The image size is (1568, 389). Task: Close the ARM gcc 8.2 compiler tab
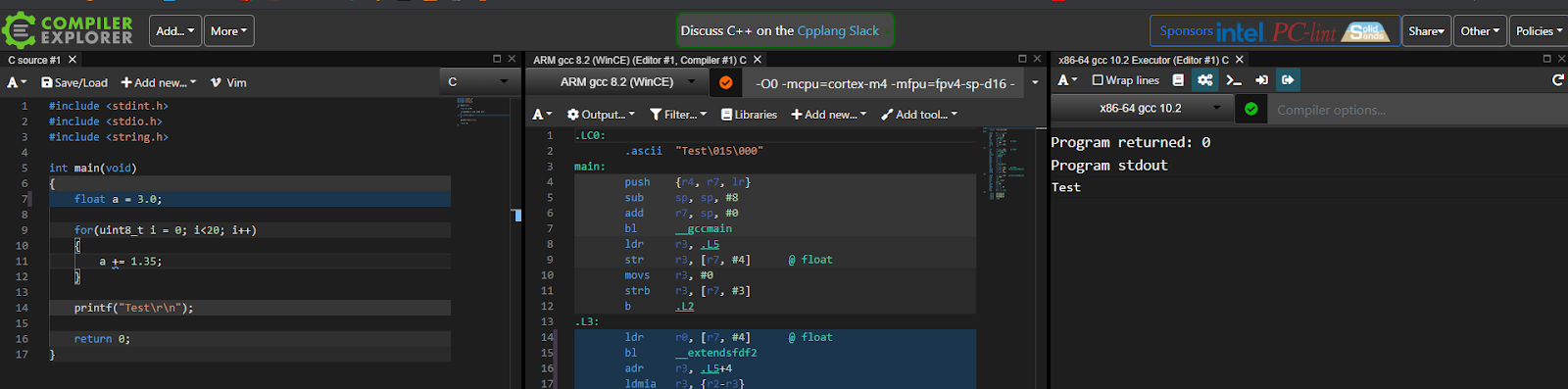[x=758, y=60]
